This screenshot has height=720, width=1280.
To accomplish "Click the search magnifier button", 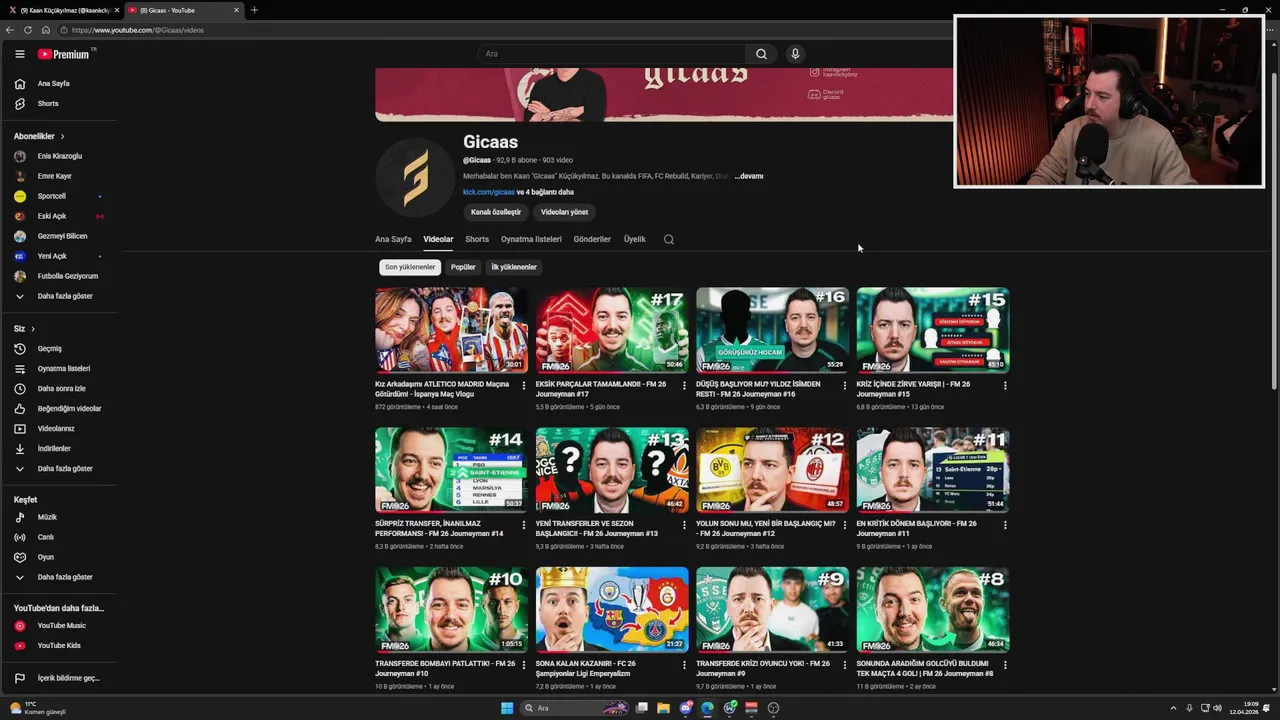I will point(761,54).
